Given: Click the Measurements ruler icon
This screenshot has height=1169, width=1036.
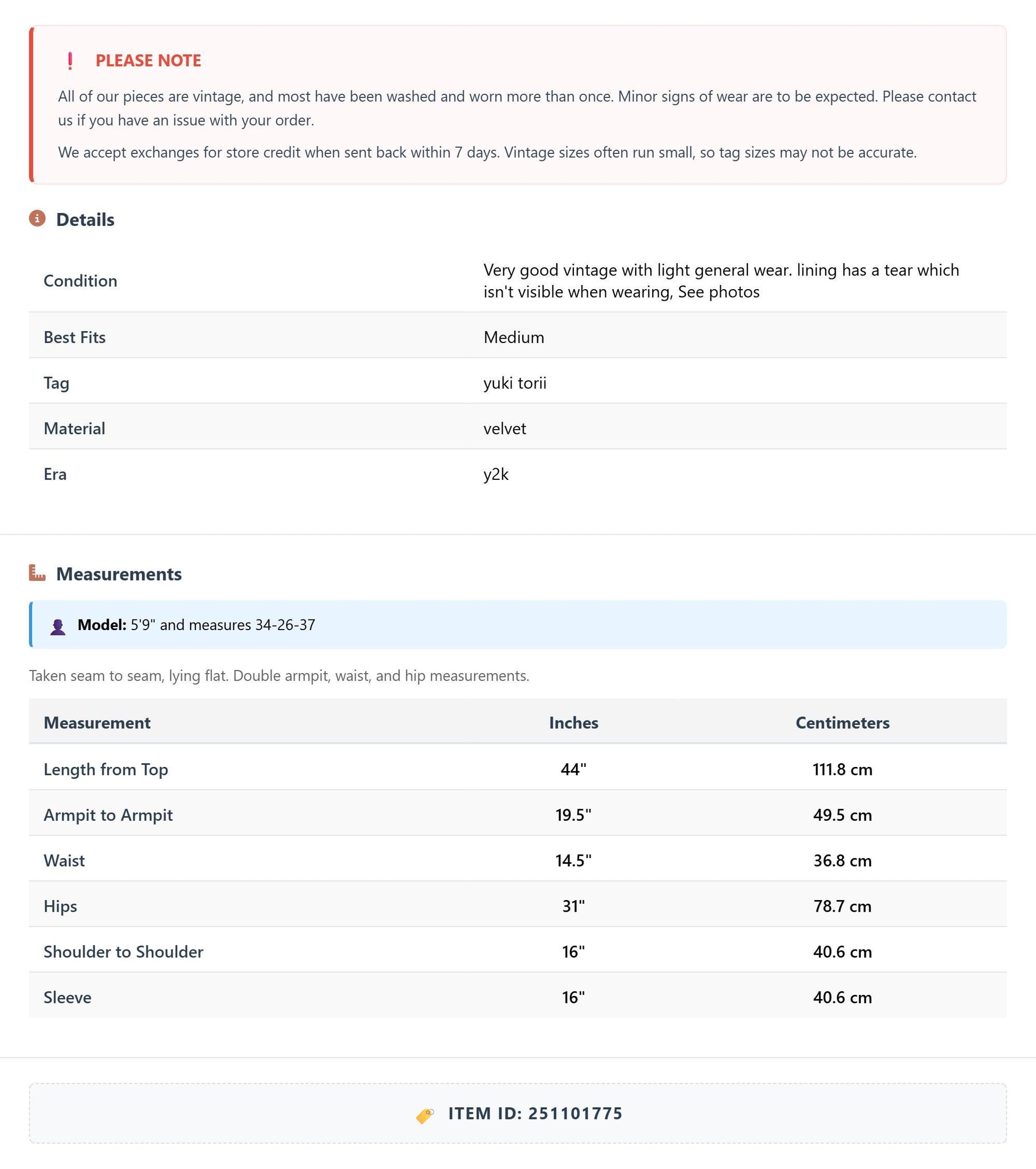Looking at the screenshot, I should click(37, 573).
